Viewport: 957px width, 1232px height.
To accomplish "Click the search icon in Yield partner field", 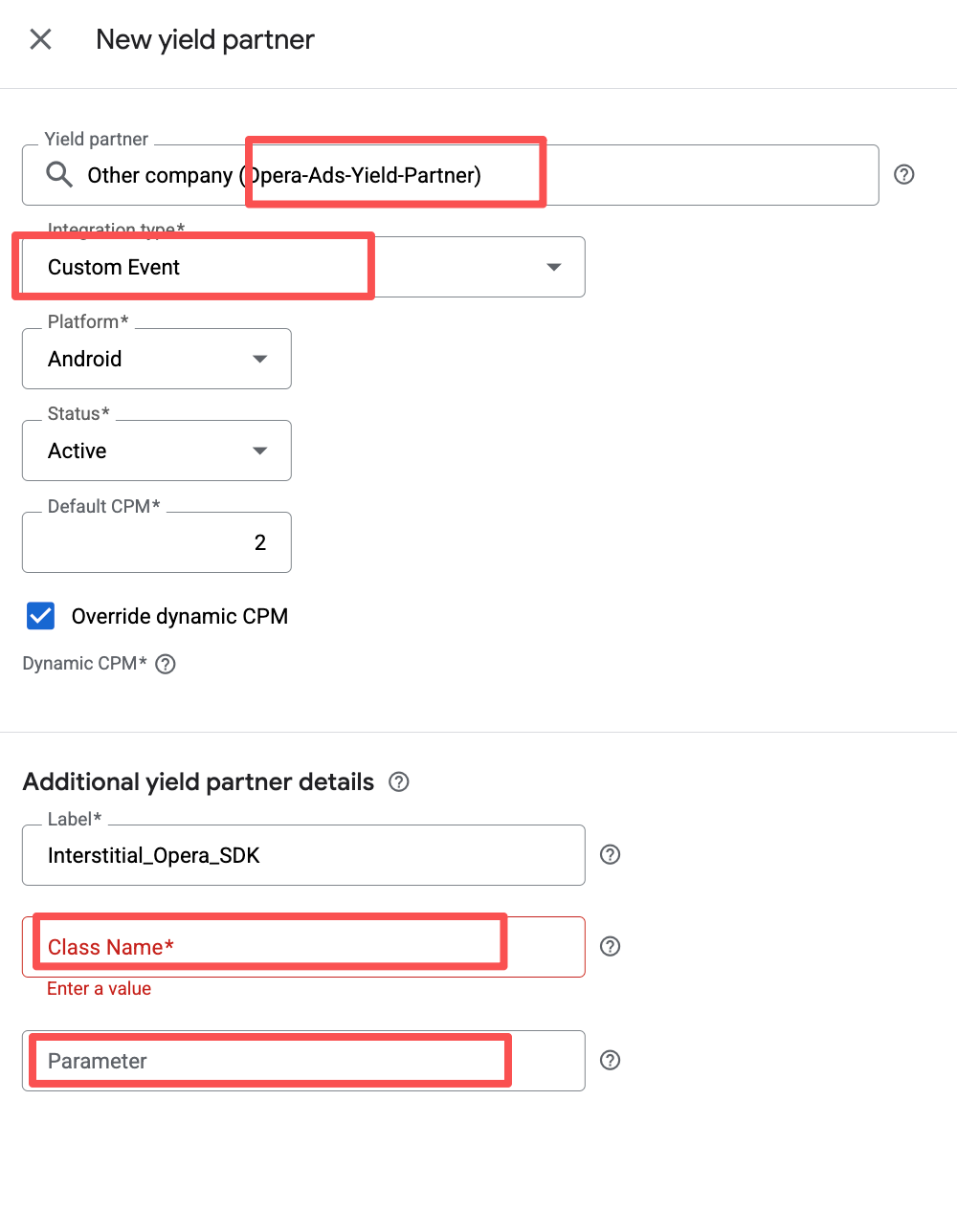I will tap(59, 174).
